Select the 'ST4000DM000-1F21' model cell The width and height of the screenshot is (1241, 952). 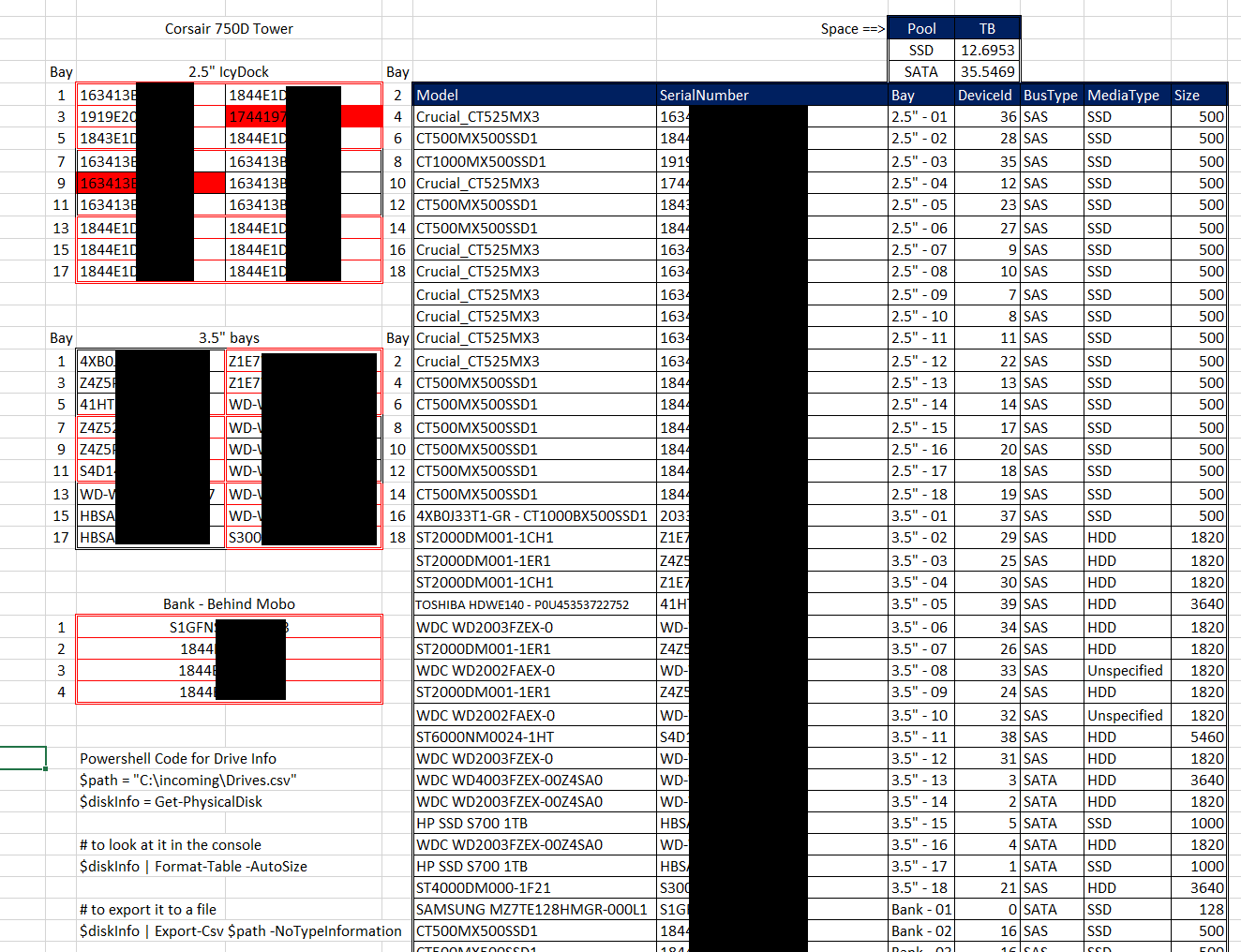(534, 888)
